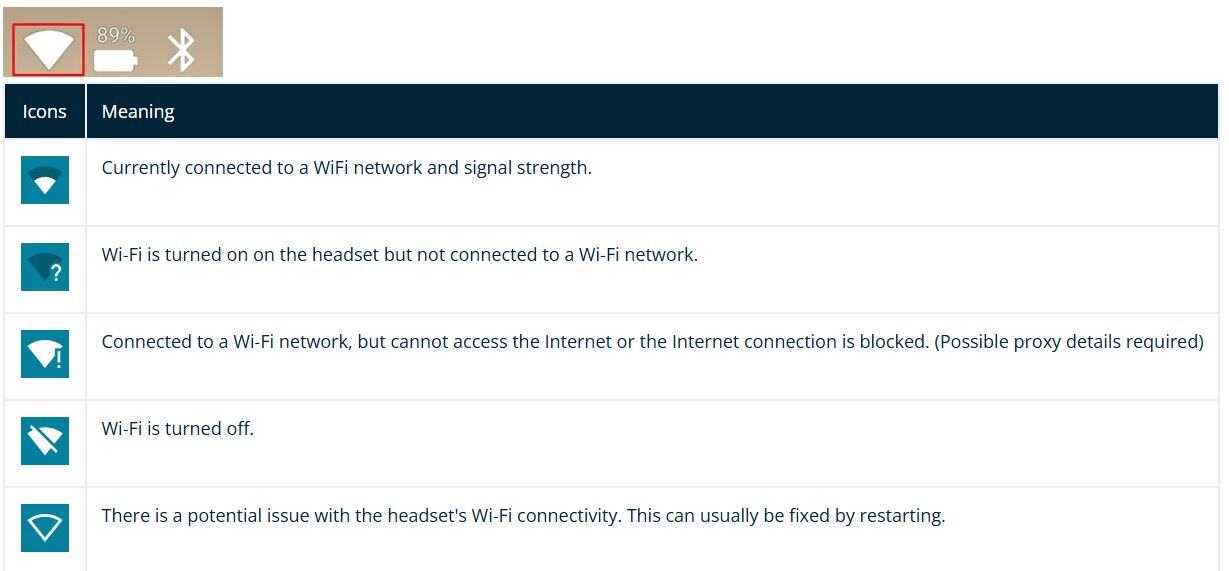Click the crossed-out Wi-Fi turned off icon
Image resolution: width=1229 pixels, height=571 pixels.
[x=45, y=441]
